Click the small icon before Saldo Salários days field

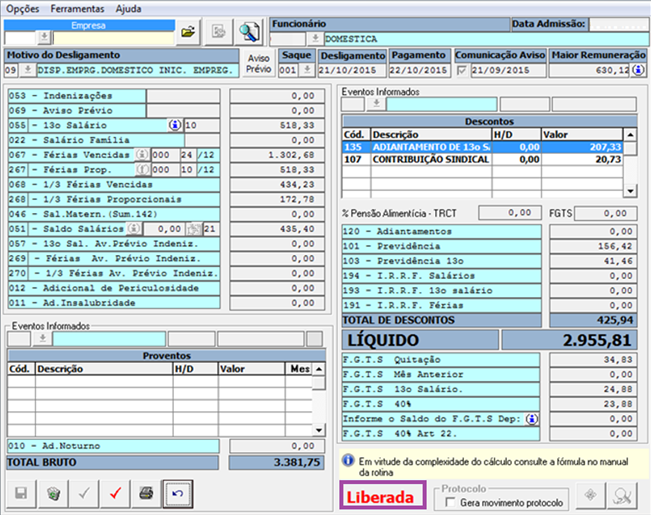coord(193,229)
